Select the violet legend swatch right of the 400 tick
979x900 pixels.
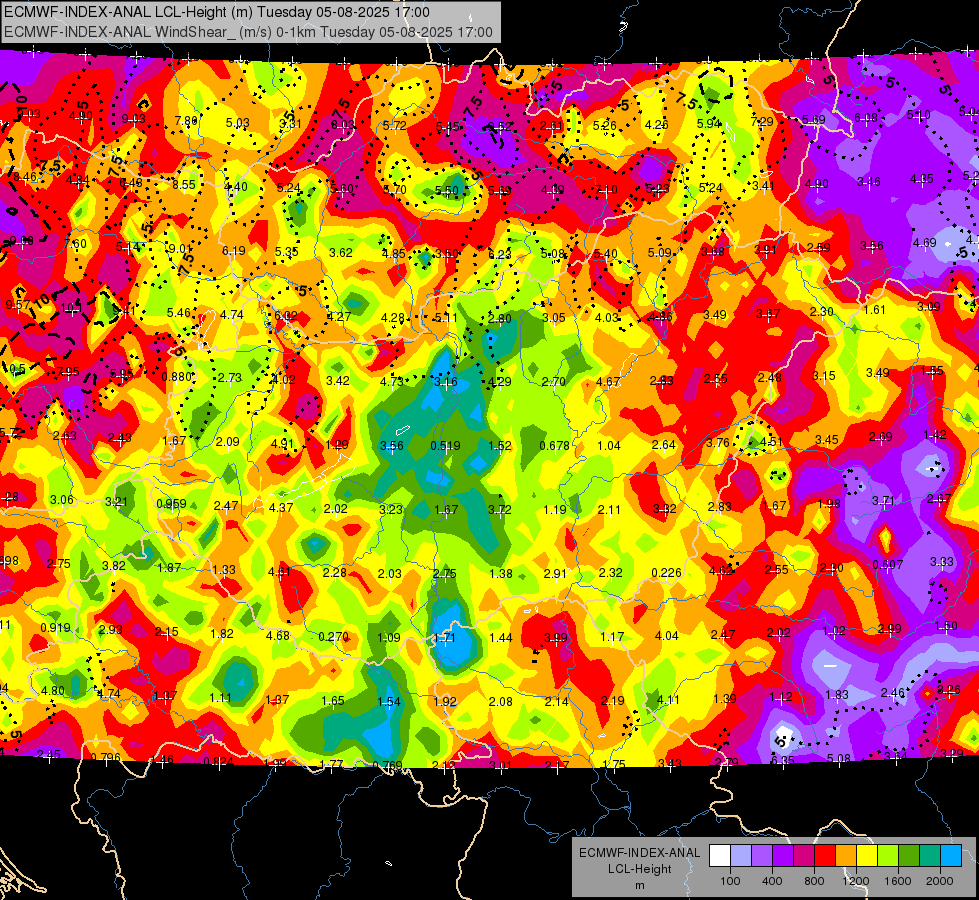point(783,856)
